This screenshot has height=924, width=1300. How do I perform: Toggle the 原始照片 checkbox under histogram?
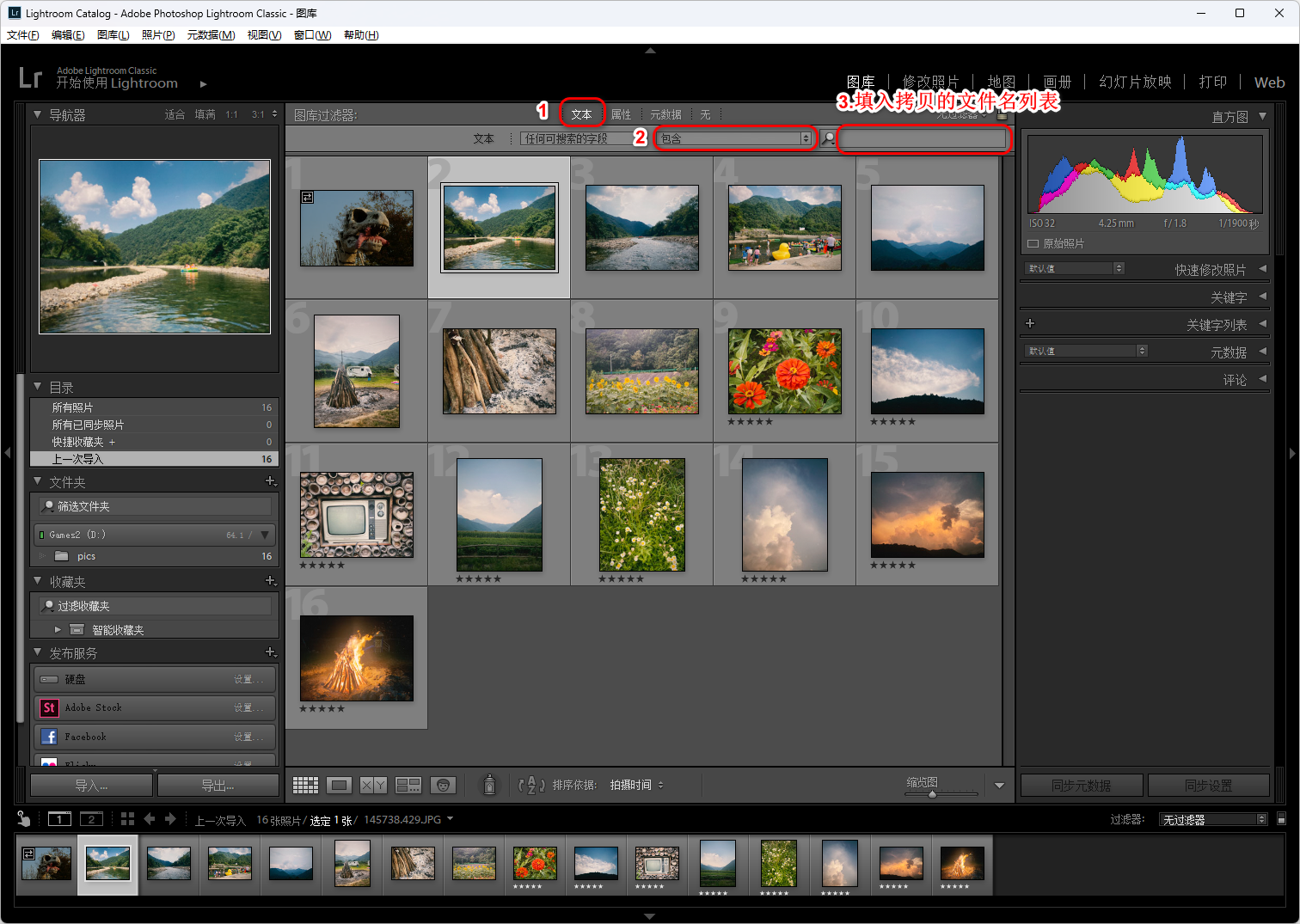coord(1033,244)
